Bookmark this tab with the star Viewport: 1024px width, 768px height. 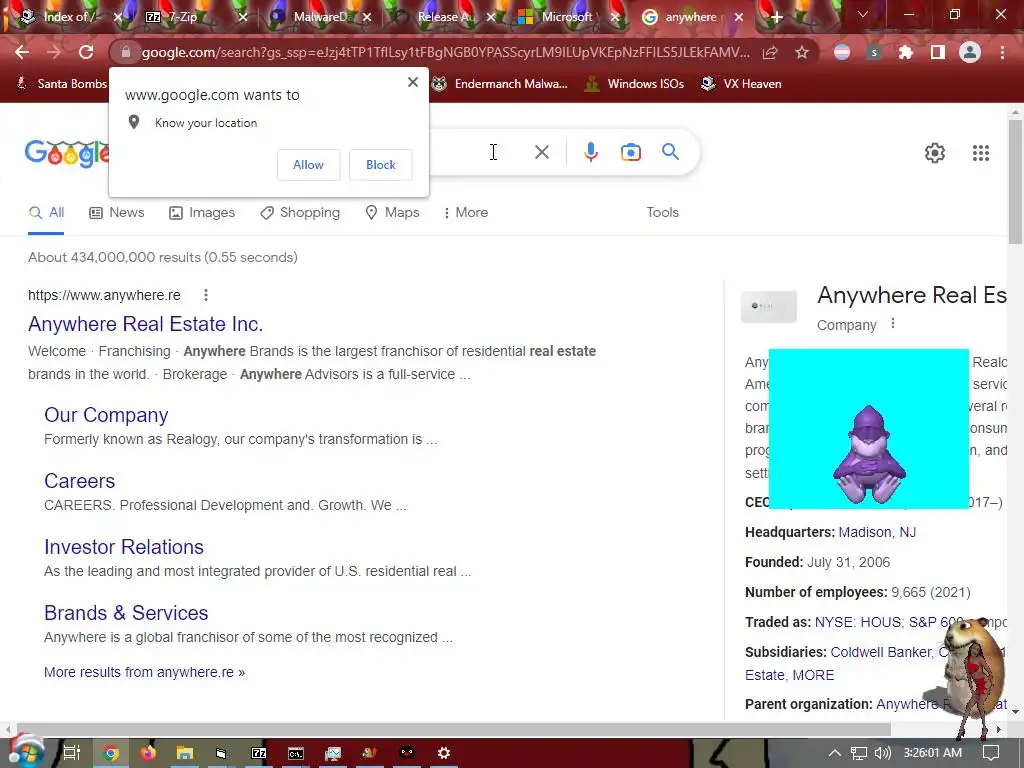[802, 52]
